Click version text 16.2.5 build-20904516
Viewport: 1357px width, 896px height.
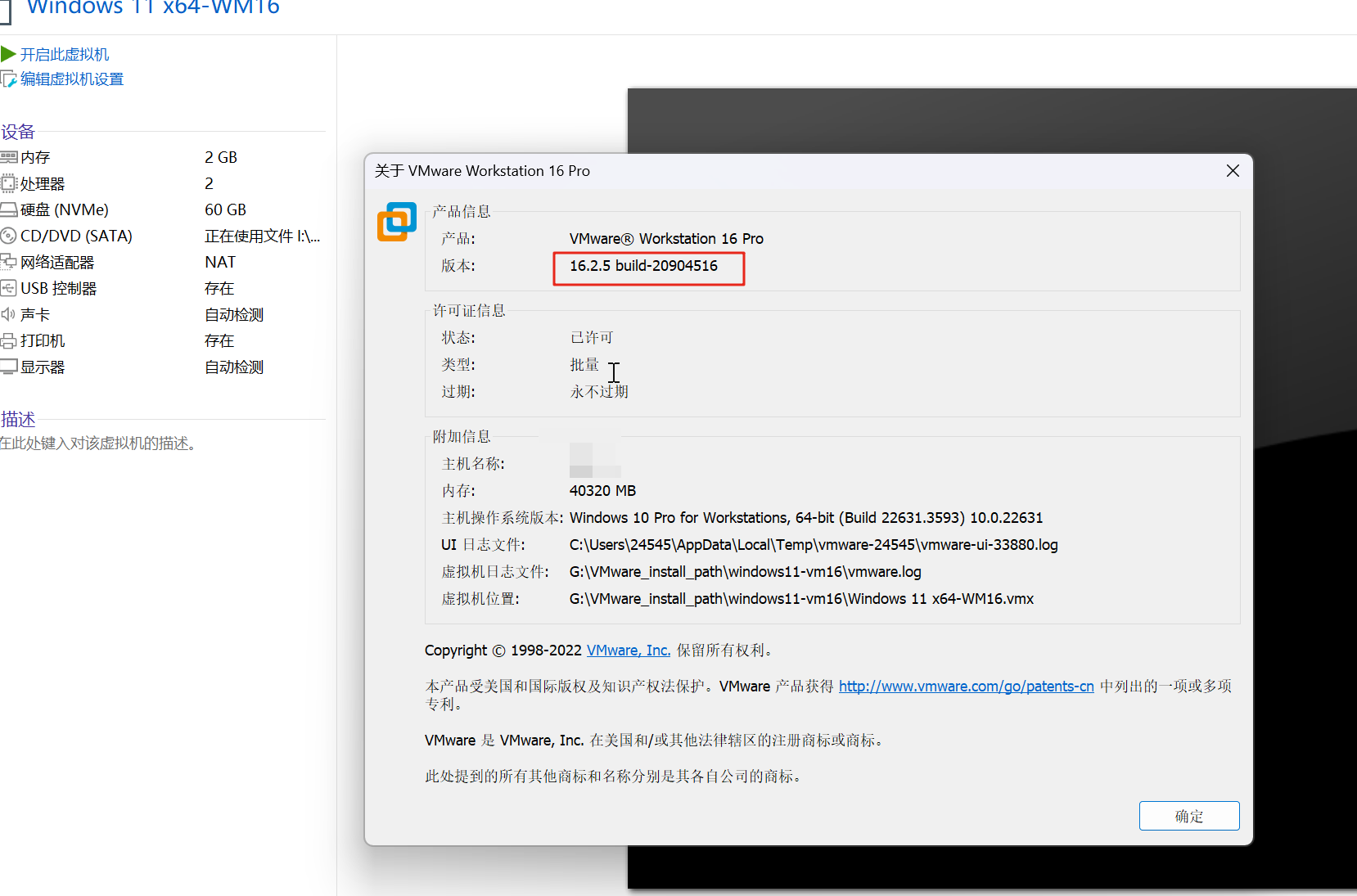point(643,266)
